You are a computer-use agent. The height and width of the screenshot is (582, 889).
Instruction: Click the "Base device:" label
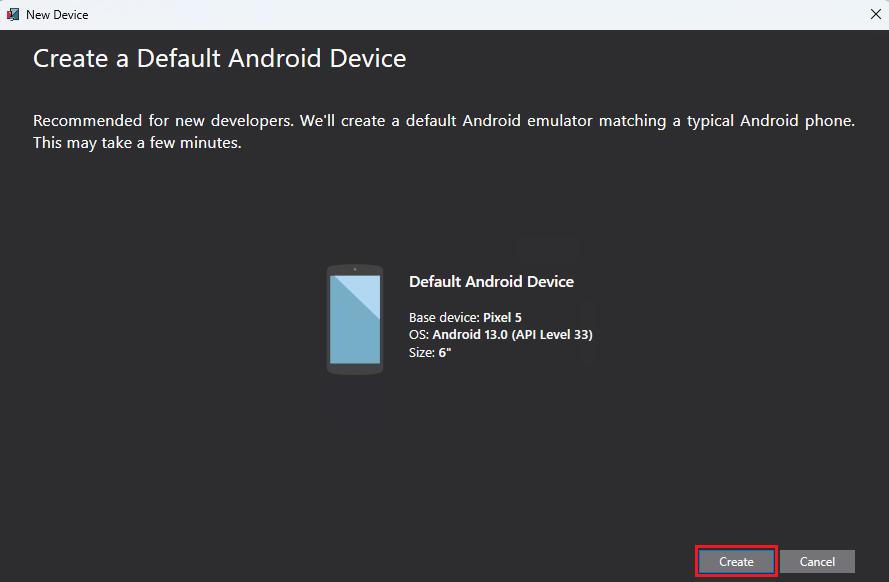444,317
